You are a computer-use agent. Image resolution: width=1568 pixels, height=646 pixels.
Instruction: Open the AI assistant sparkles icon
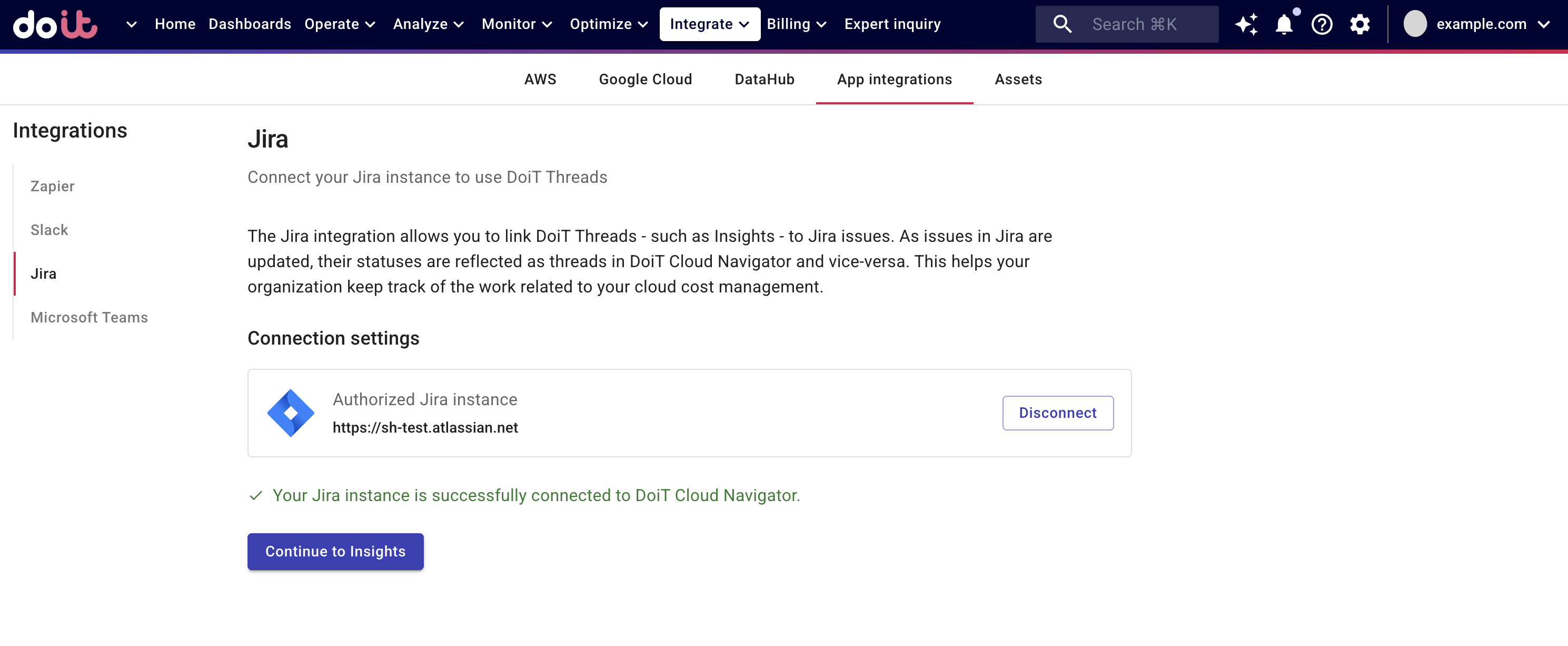click(x=1247, y=24)
